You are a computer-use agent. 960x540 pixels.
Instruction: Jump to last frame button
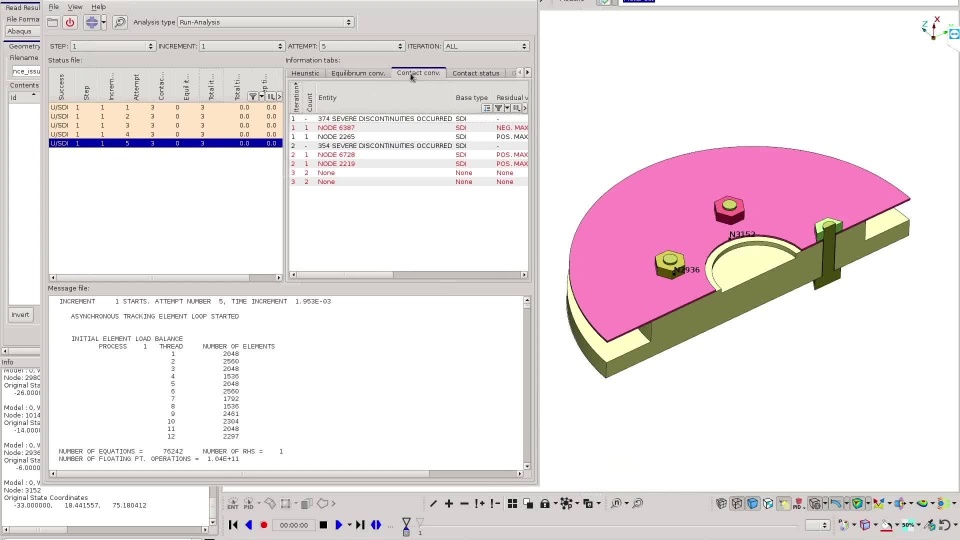coord(360,525)
